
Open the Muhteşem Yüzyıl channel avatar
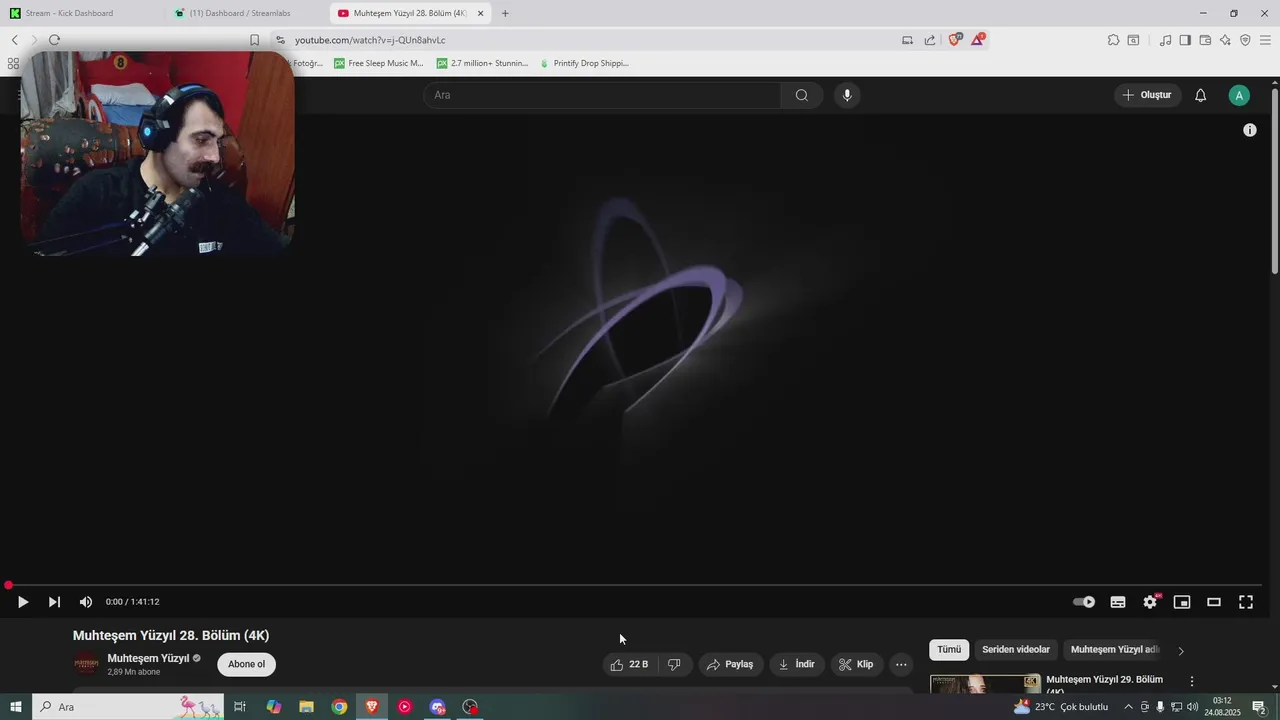pos(87,664)
